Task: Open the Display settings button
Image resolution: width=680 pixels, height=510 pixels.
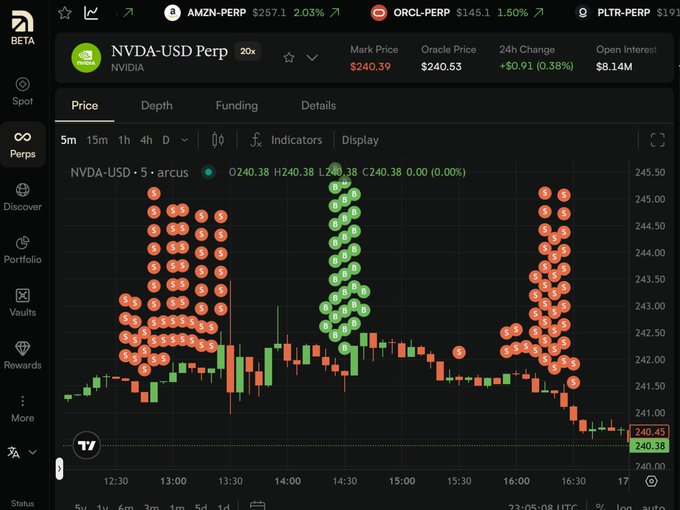Action: 360,140
